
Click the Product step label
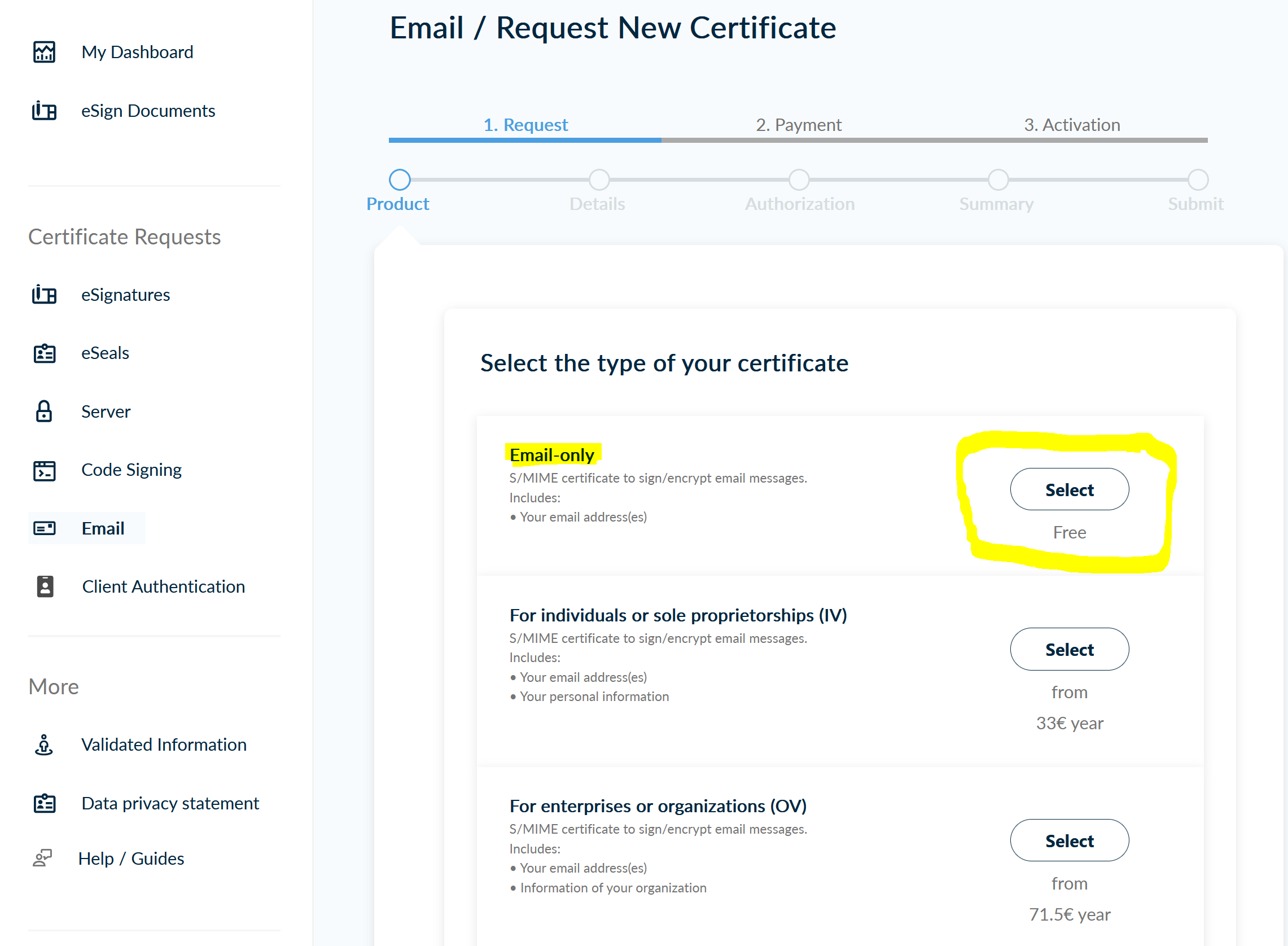(398, 204)
